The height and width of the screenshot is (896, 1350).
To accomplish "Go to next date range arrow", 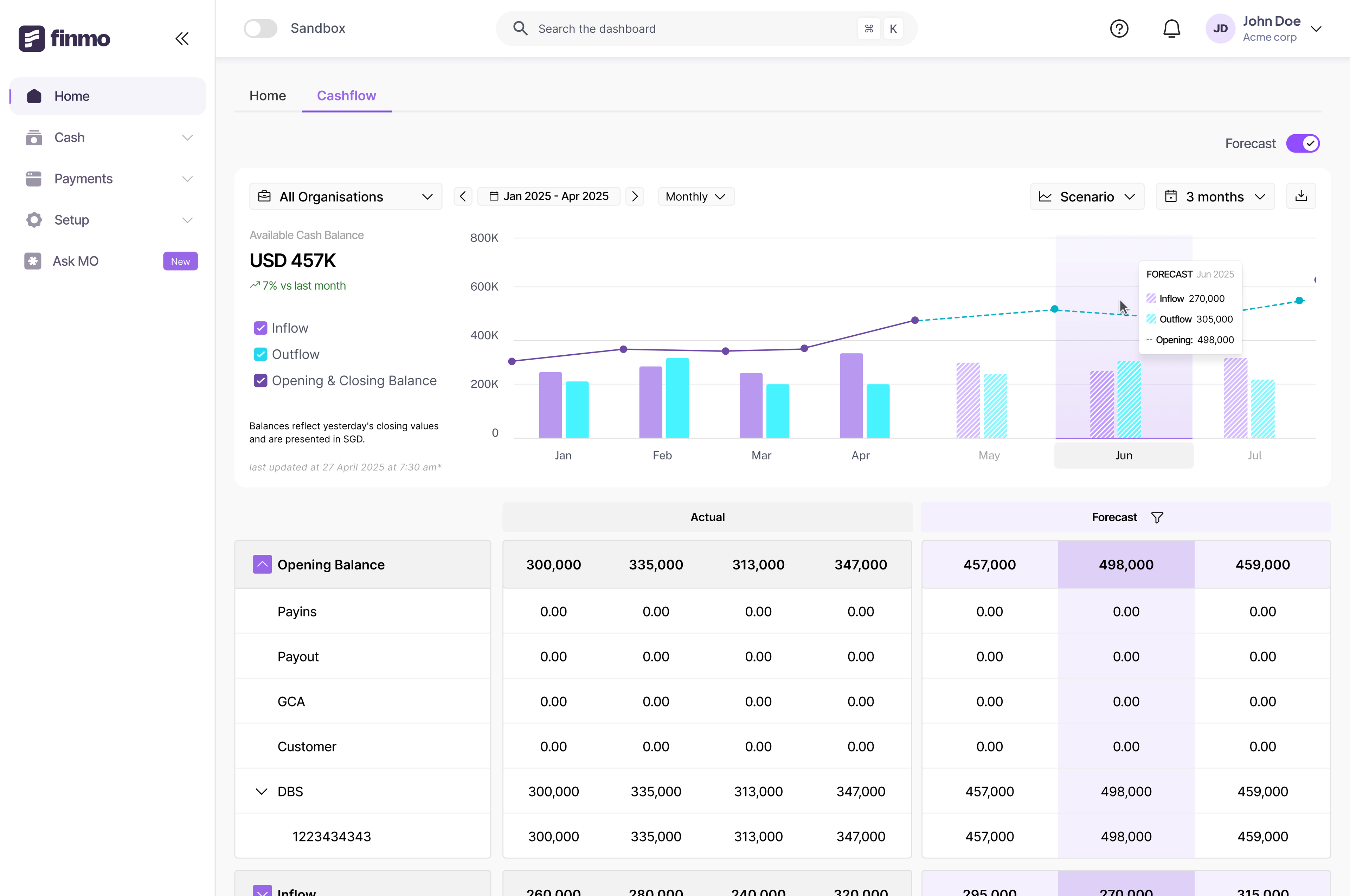I will coord(635,196).
